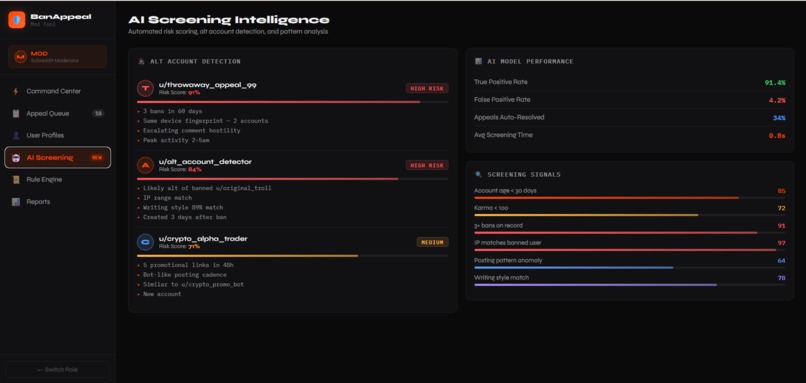Click MEDIUM badge for crypto_alpha_trader
The width and height of the screenshot is (806, 383).
pos(432,242)
